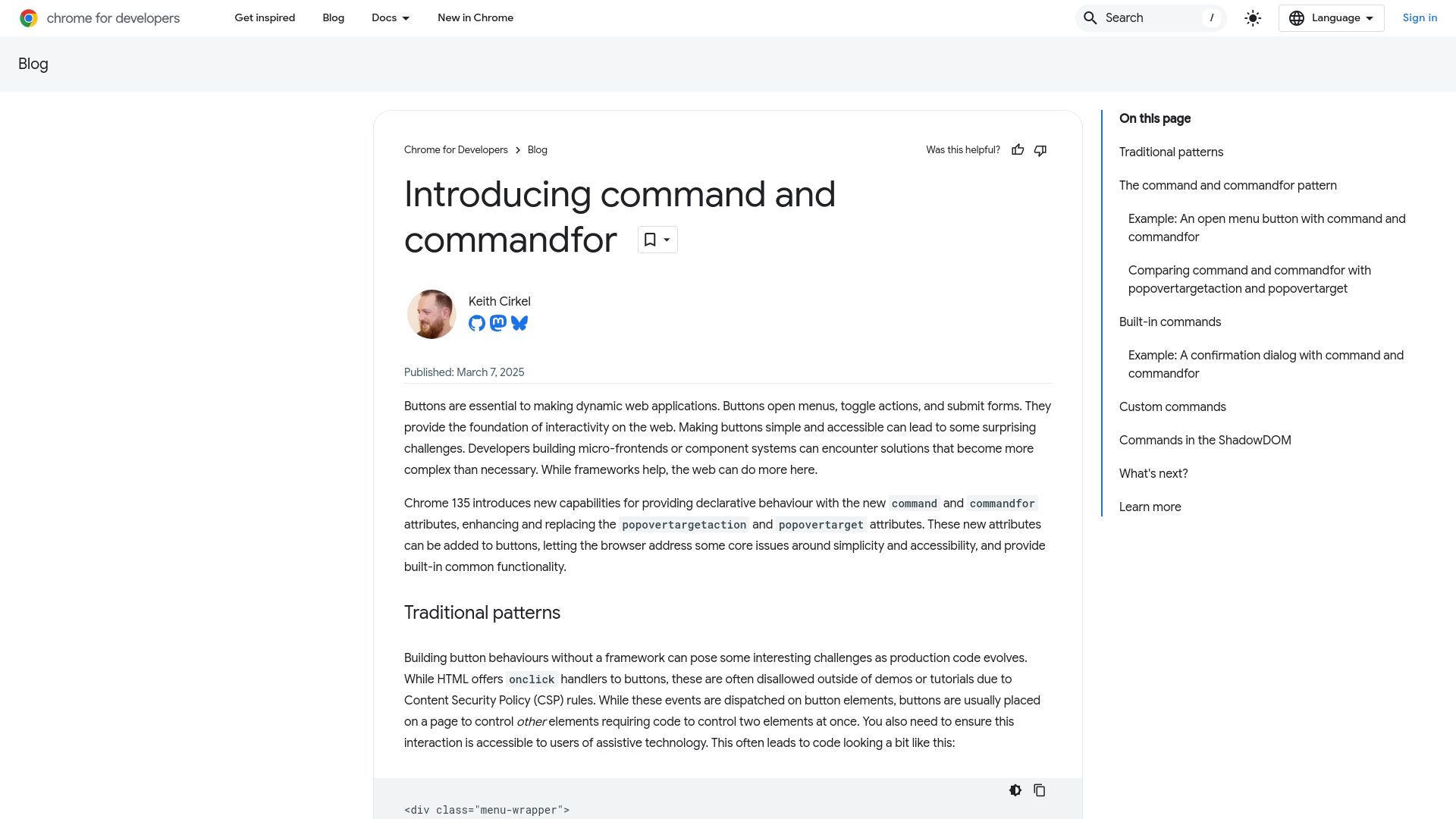Viewport: 1456px width, 819px height.
Task: Jump to Comparing with popovertarget section
Action: [x=1249, y=280]
